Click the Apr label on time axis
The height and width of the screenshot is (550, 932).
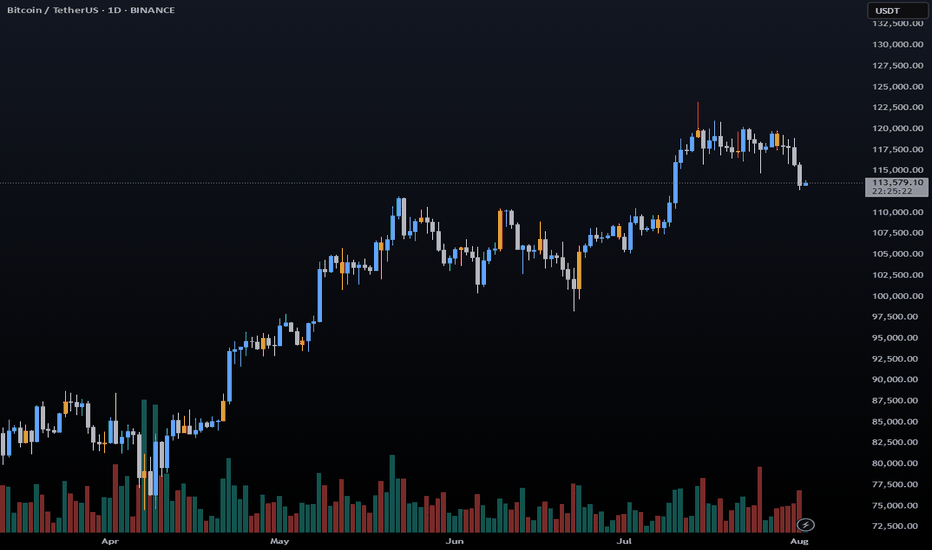110,541
